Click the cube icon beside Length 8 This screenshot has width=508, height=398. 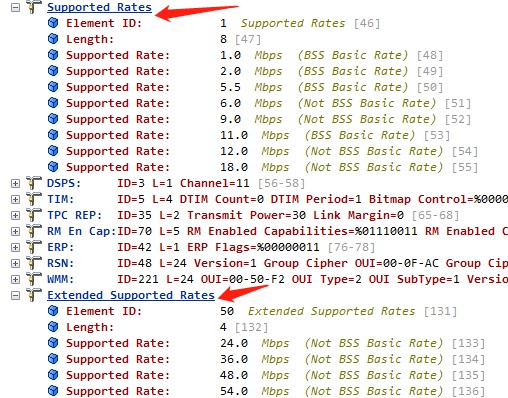click(x=53, y=39)
